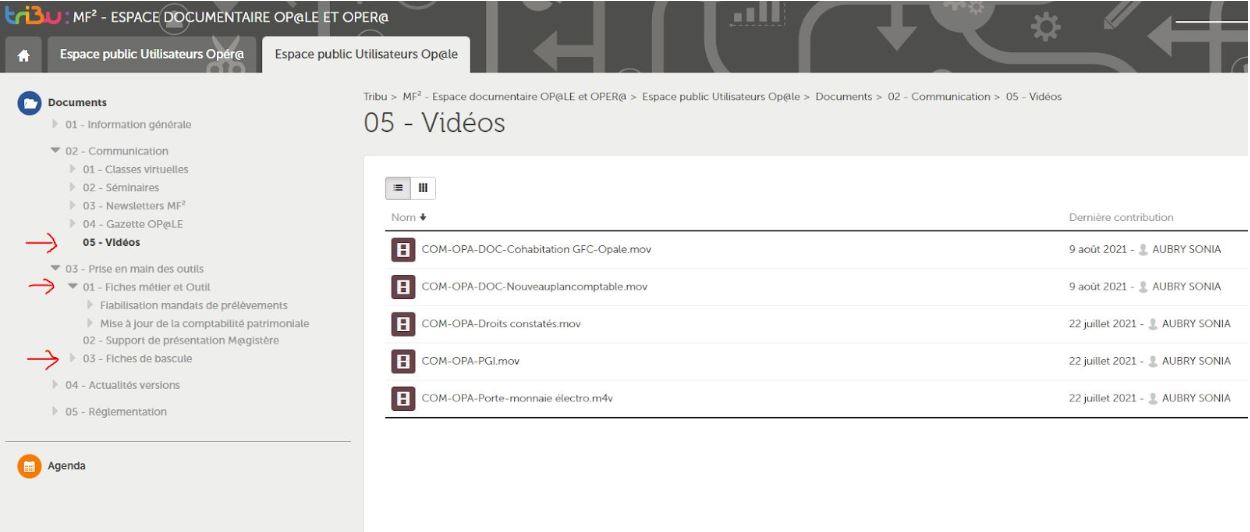
Task: Click video icon of Droits constatés file
Action: [403, 324]
